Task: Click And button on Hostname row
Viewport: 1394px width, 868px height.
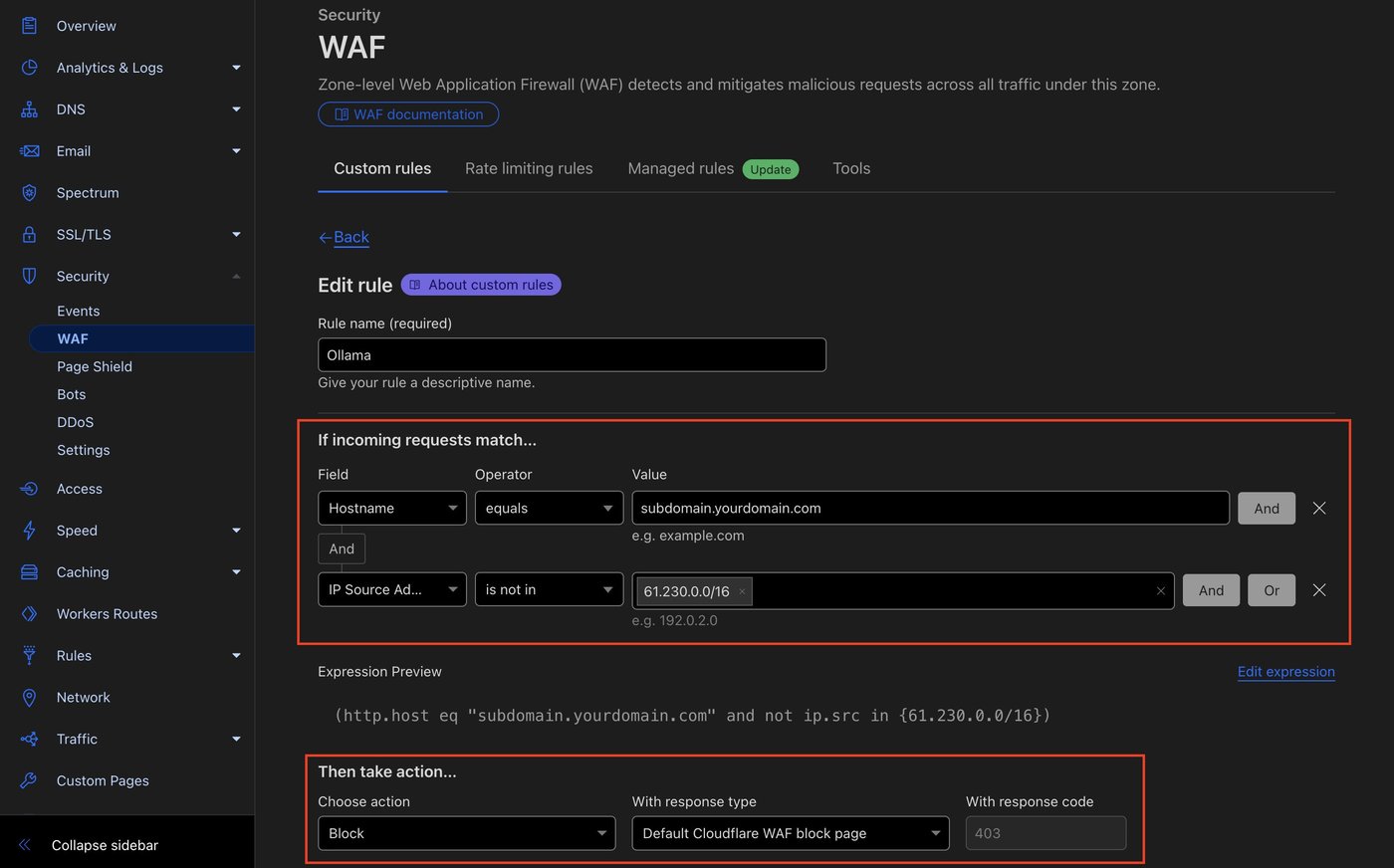Action: [x=1267, y=509]
